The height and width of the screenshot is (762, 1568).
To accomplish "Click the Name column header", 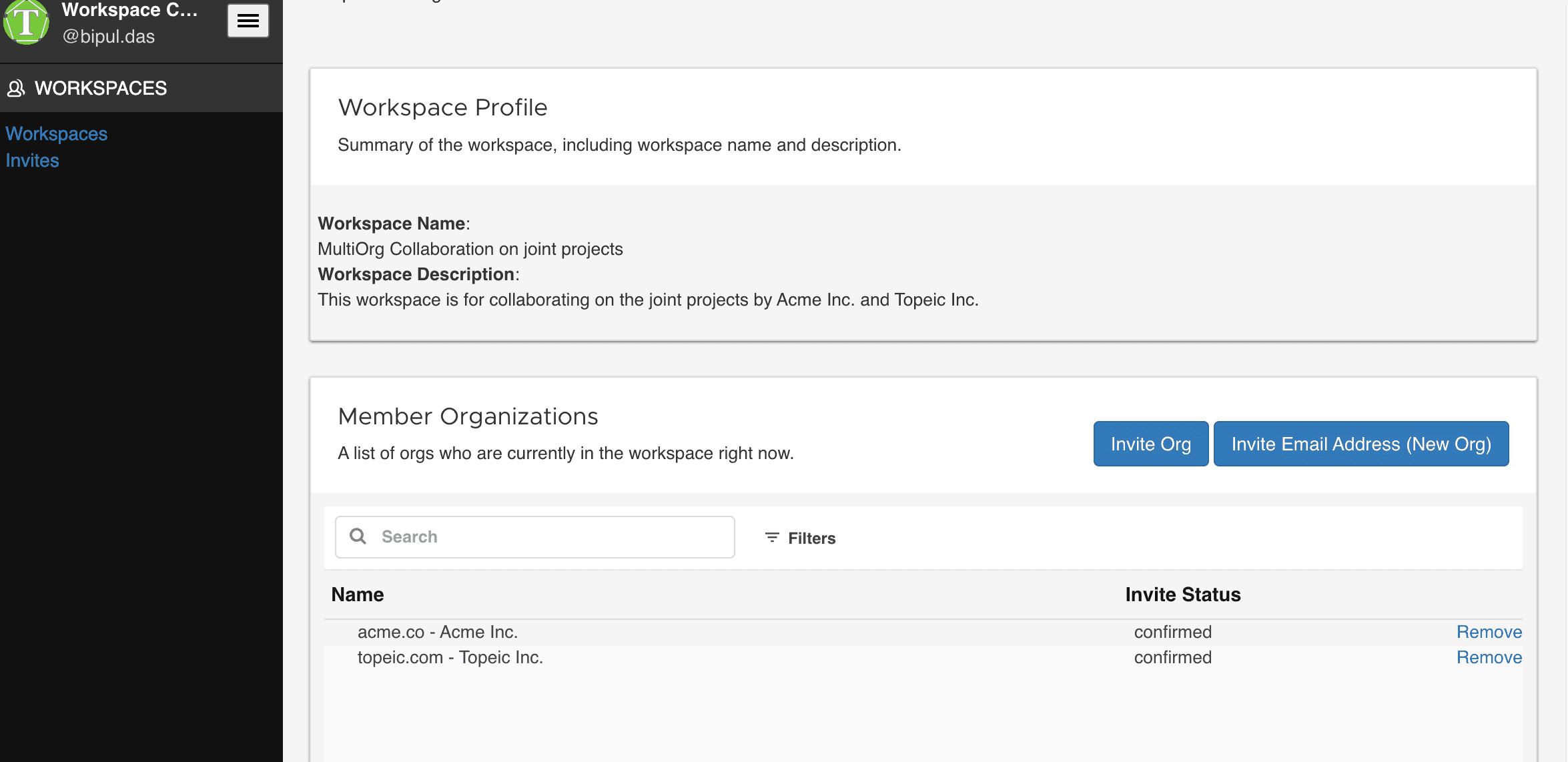I will tap(358, 595).
